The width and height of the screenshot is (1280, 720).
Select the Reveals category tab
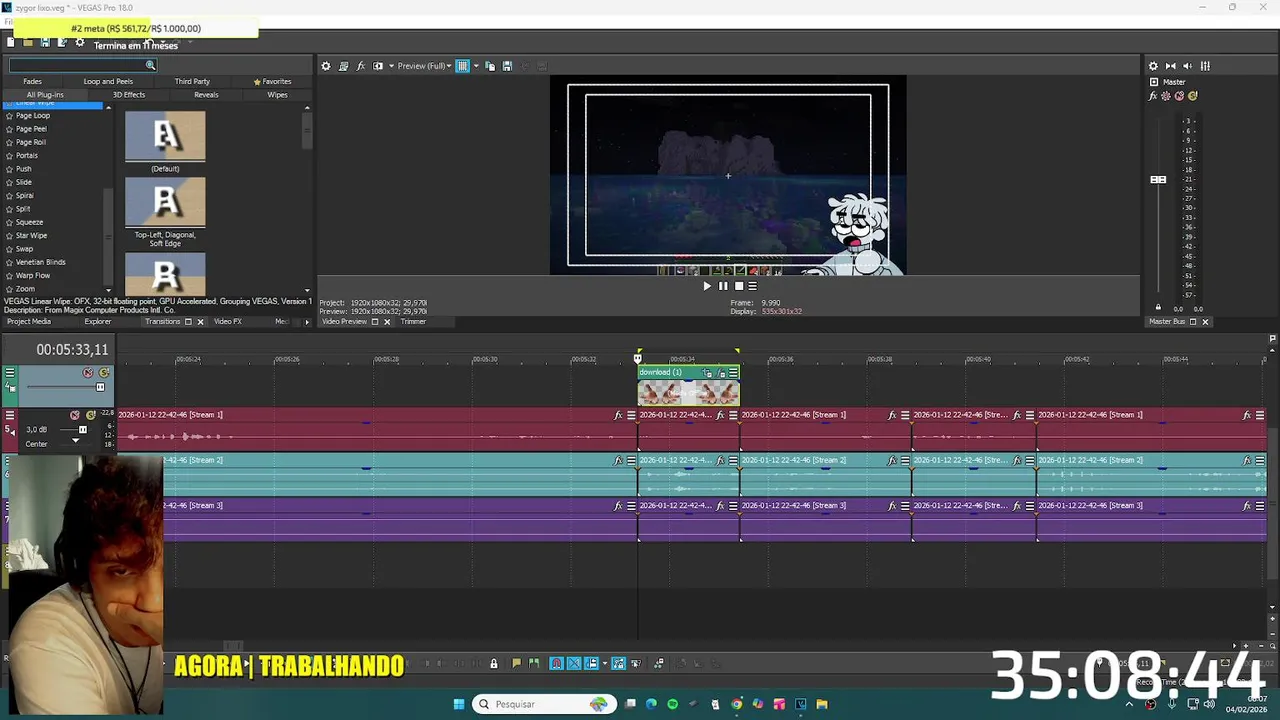pyautogui.click(x=206, y=95)
